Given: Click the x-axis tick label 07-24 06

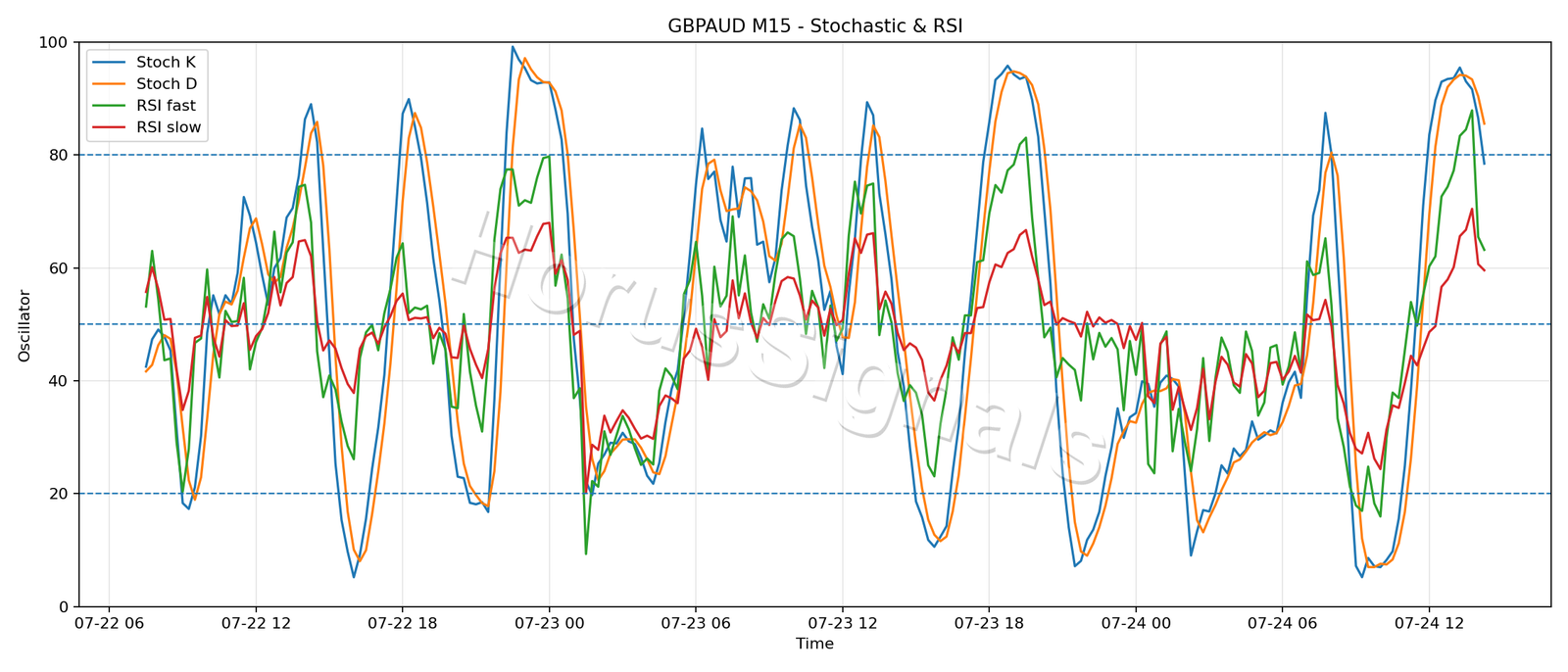Looking at the screenshot, I should [x=1282, y=623].
